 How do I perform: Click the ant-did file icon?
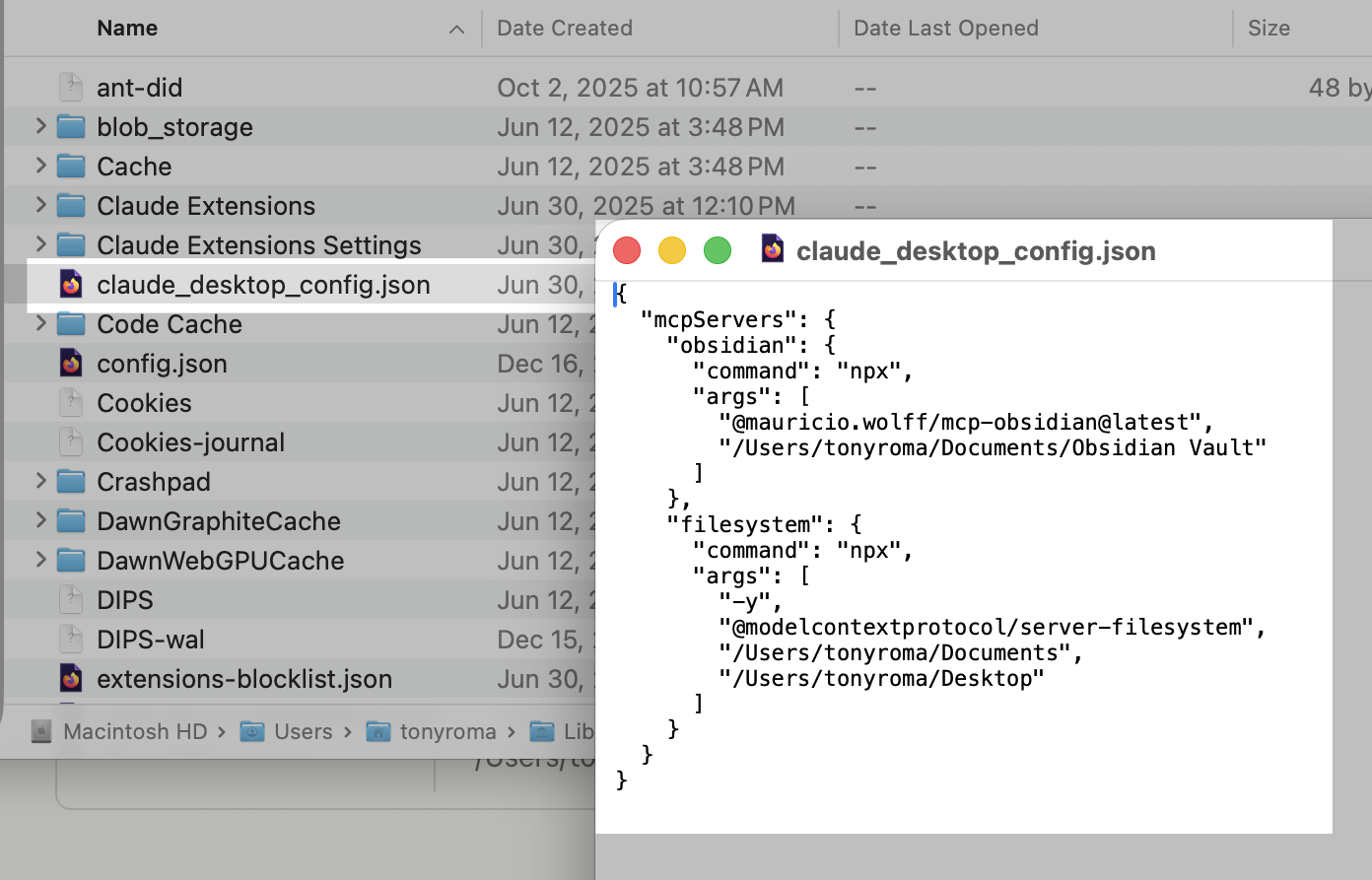pyautogui.click(x=71, y=88)
